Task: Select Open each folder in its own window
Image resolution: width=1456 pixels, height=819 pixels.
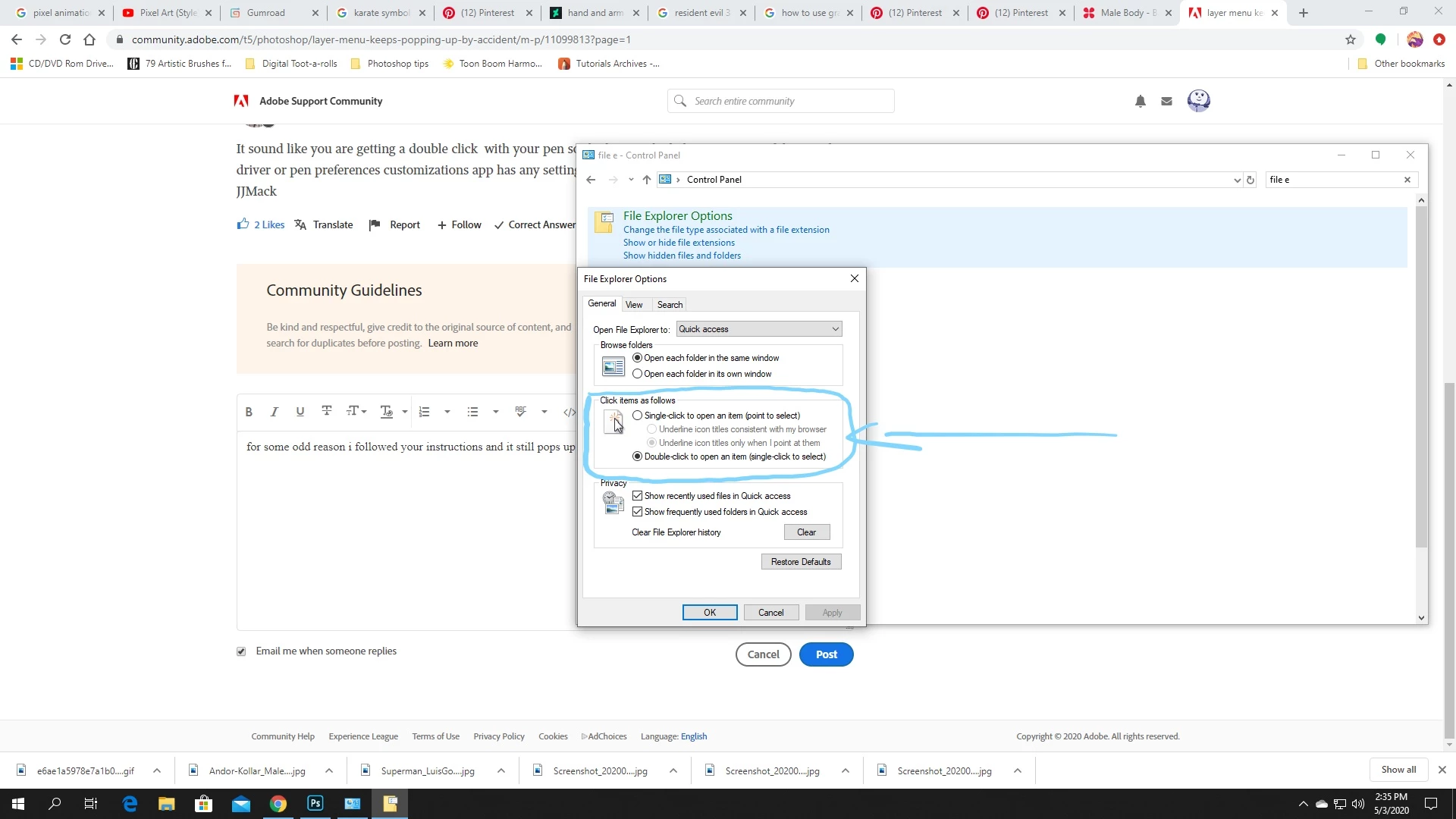Action: (x=638, y=374)
